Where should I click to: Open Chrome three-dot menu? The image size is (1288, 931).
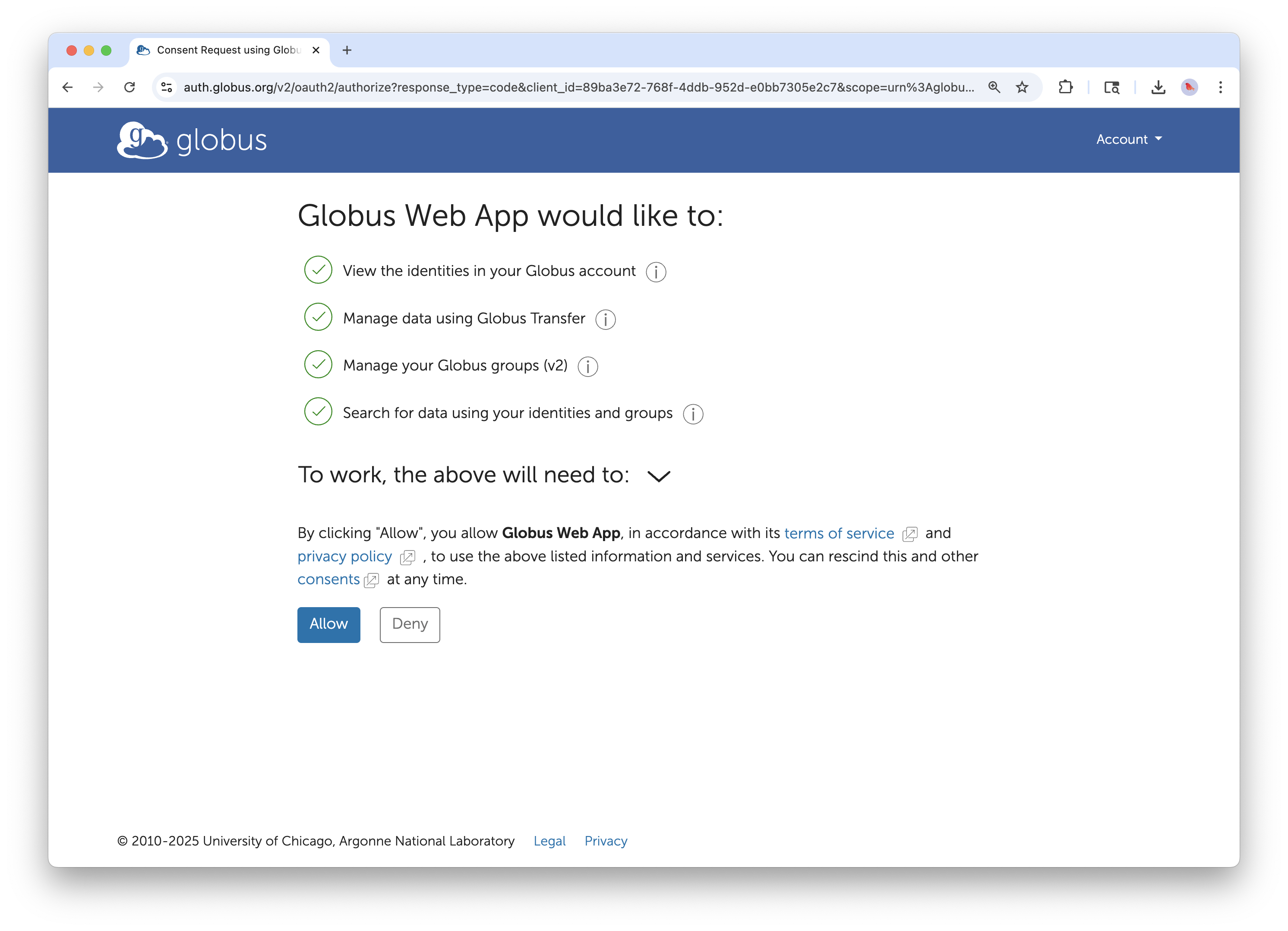[1220, 87]
